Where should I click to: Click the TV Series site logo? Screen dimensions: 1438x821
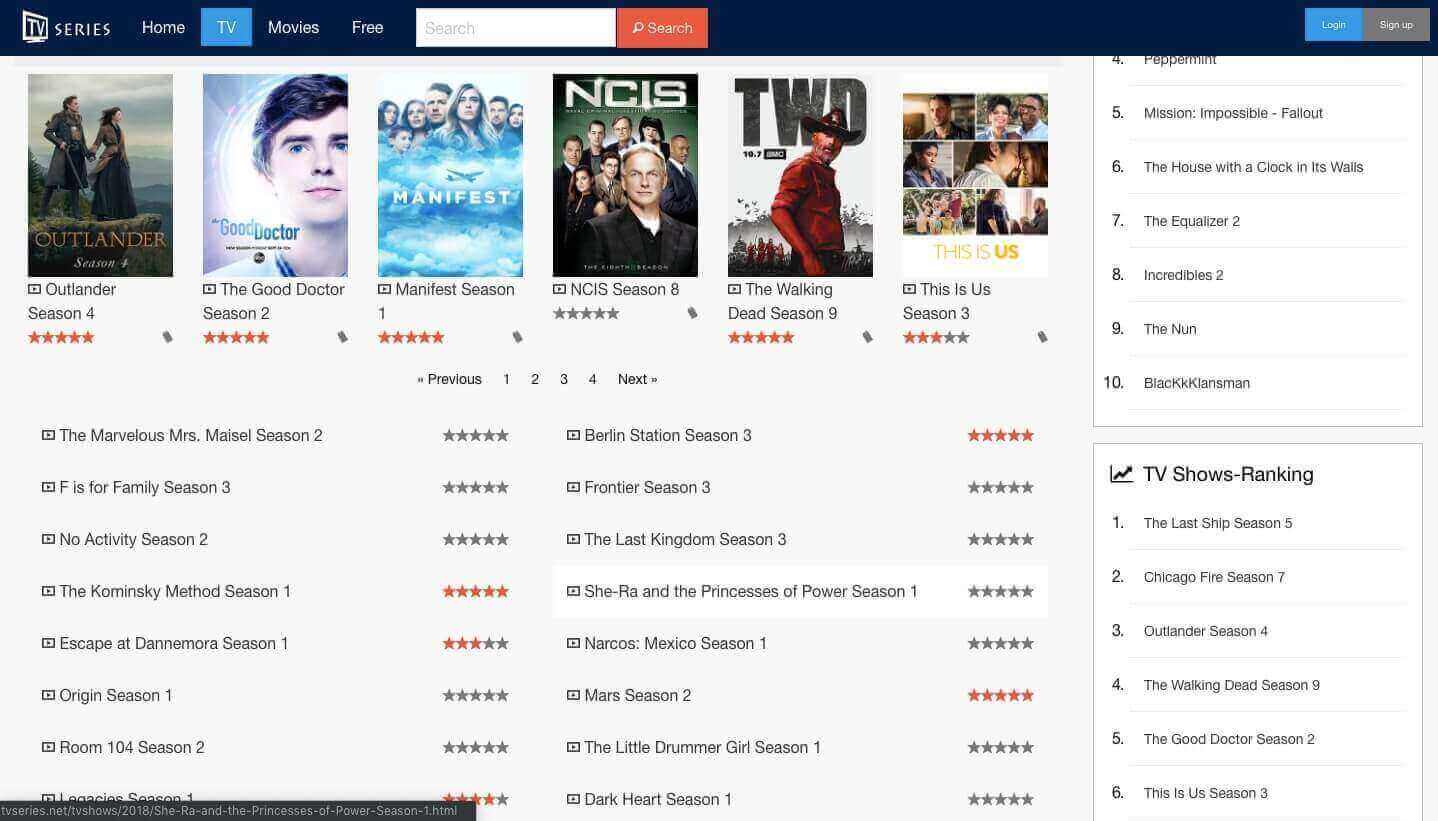[66, 27]
